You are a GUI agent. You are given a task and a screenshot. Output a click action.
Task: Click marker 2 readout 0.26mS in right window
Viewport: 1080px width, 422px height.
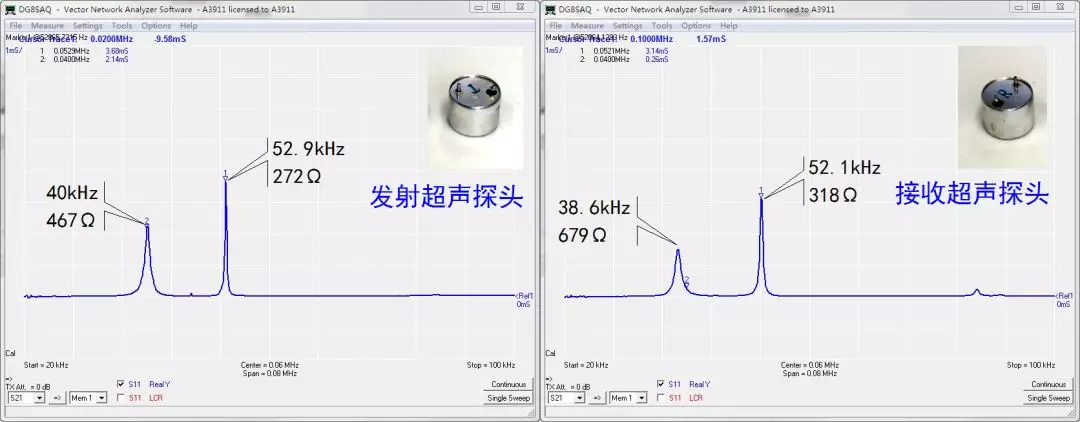[657, 59]
